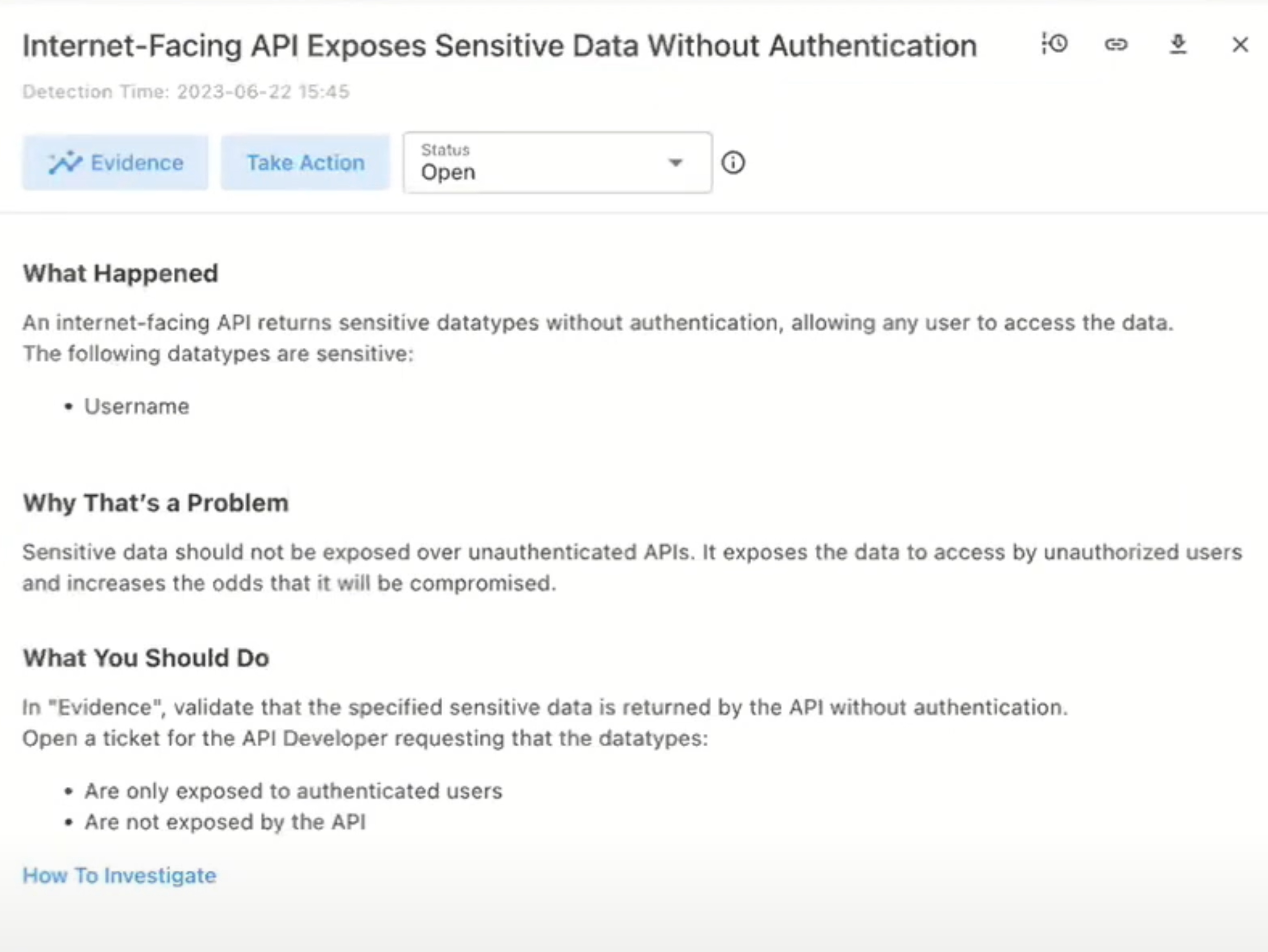Copy the alert link via chain icon
Screen dimensions: 1268x952
click(x=1116, y=44)
